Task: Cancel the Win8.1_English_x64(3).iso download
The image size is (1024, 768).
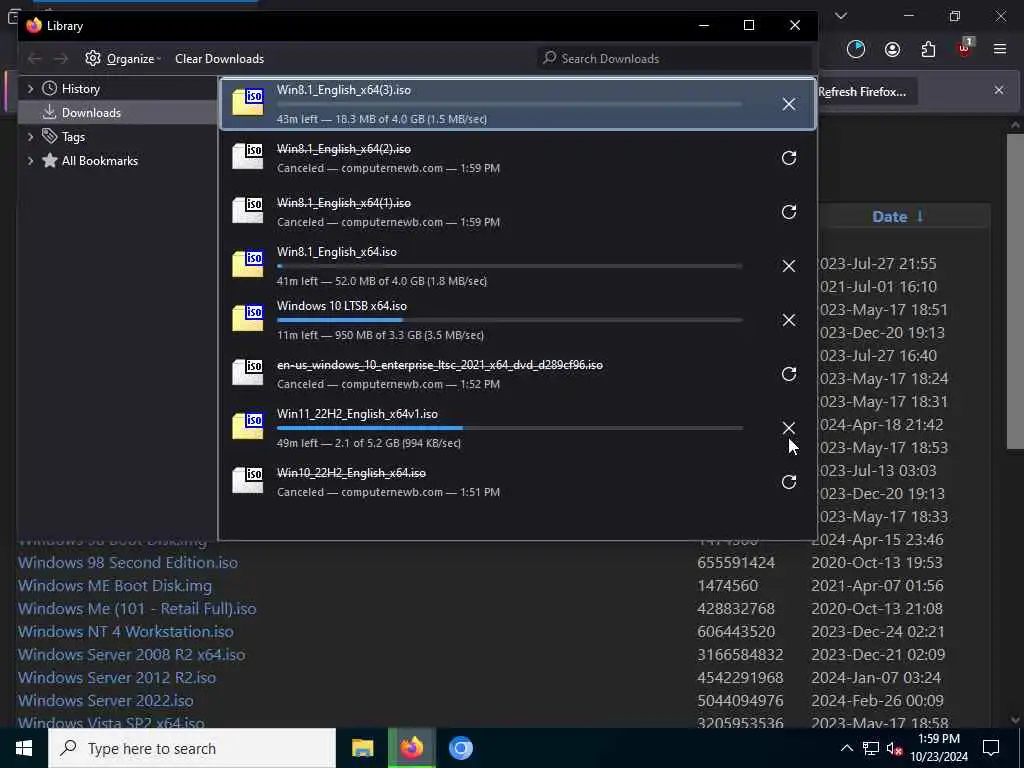Action: point(788,104)
